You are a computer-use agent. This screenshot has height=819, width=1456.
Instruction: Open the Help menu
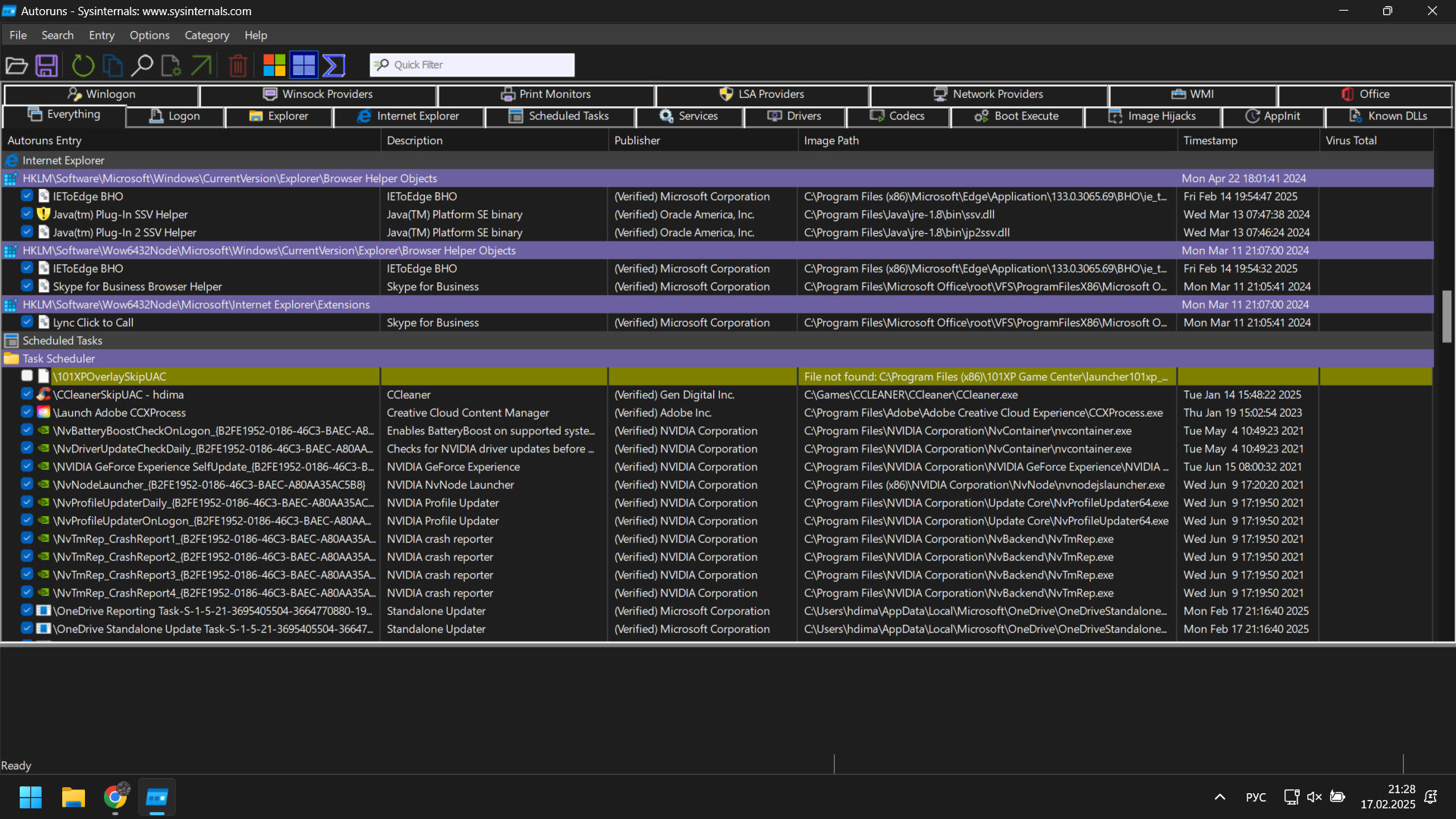tap(256, 35)
